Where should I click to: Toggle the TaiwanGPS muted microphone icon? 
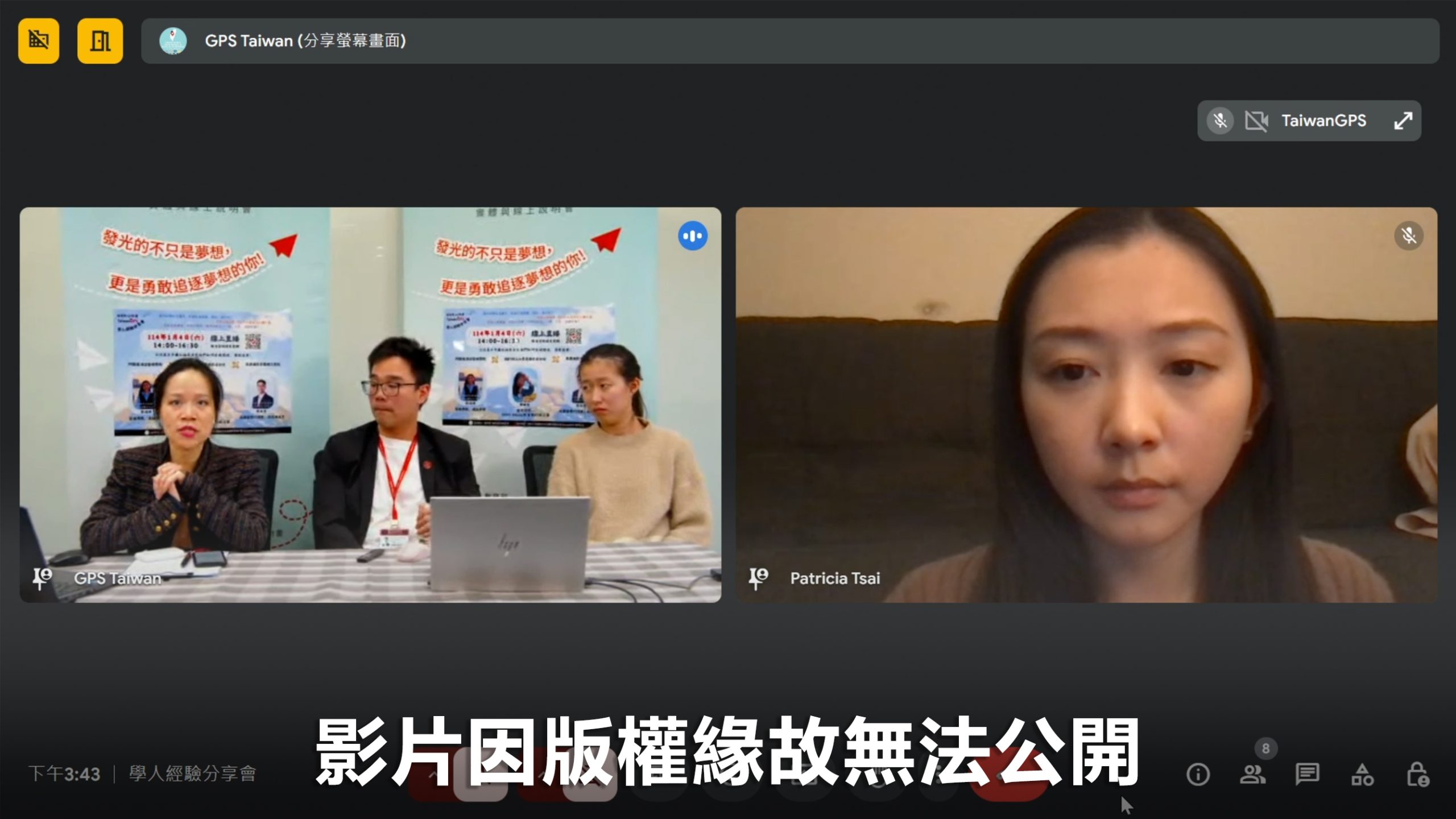tap(1220, 121)
